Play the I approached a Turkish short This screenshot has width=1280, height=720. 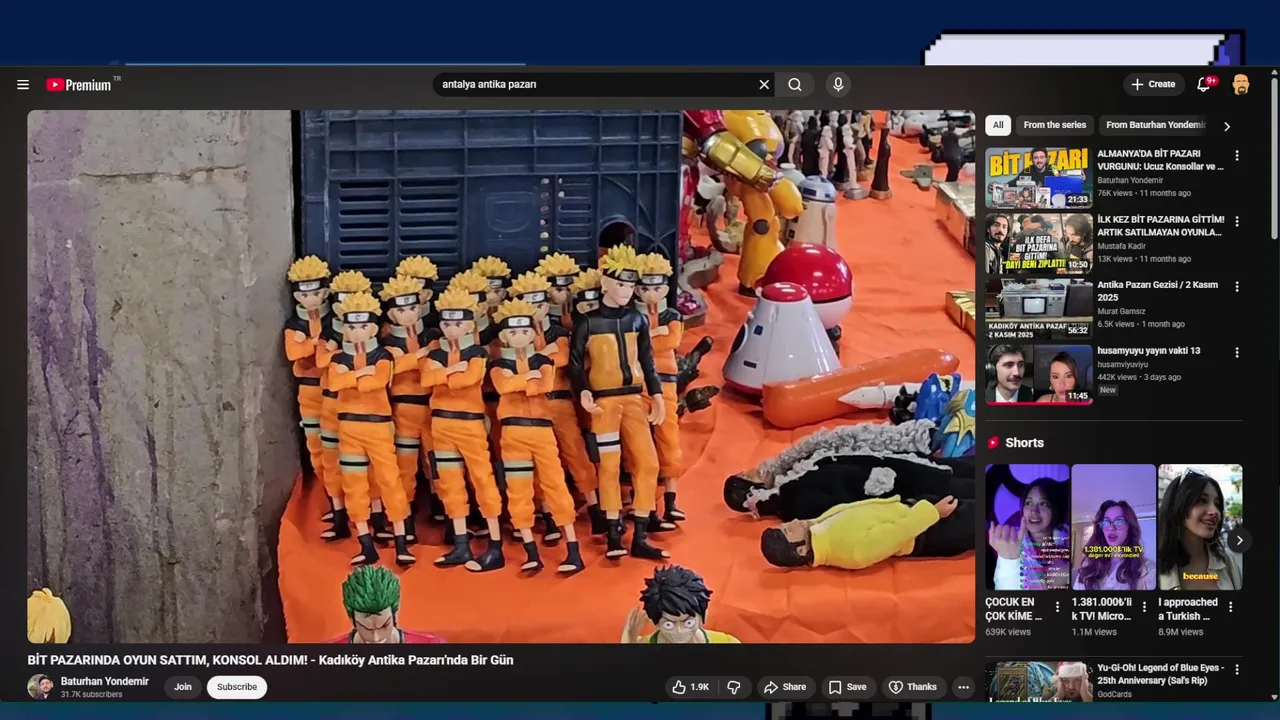pyautogui.click(x=1200, y=527)
